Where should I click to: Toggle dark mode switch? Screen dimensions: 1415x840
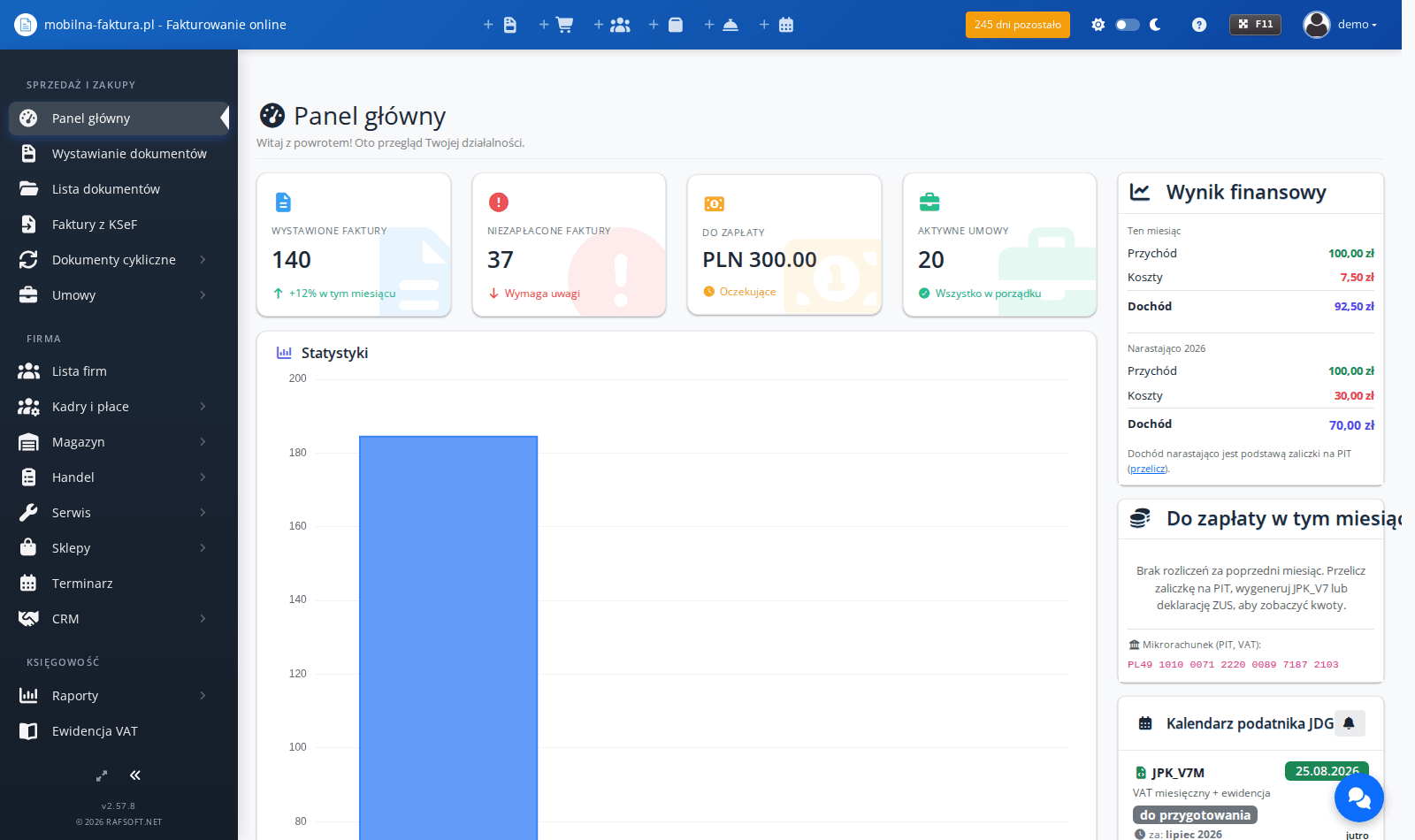tap(1128, 25)
